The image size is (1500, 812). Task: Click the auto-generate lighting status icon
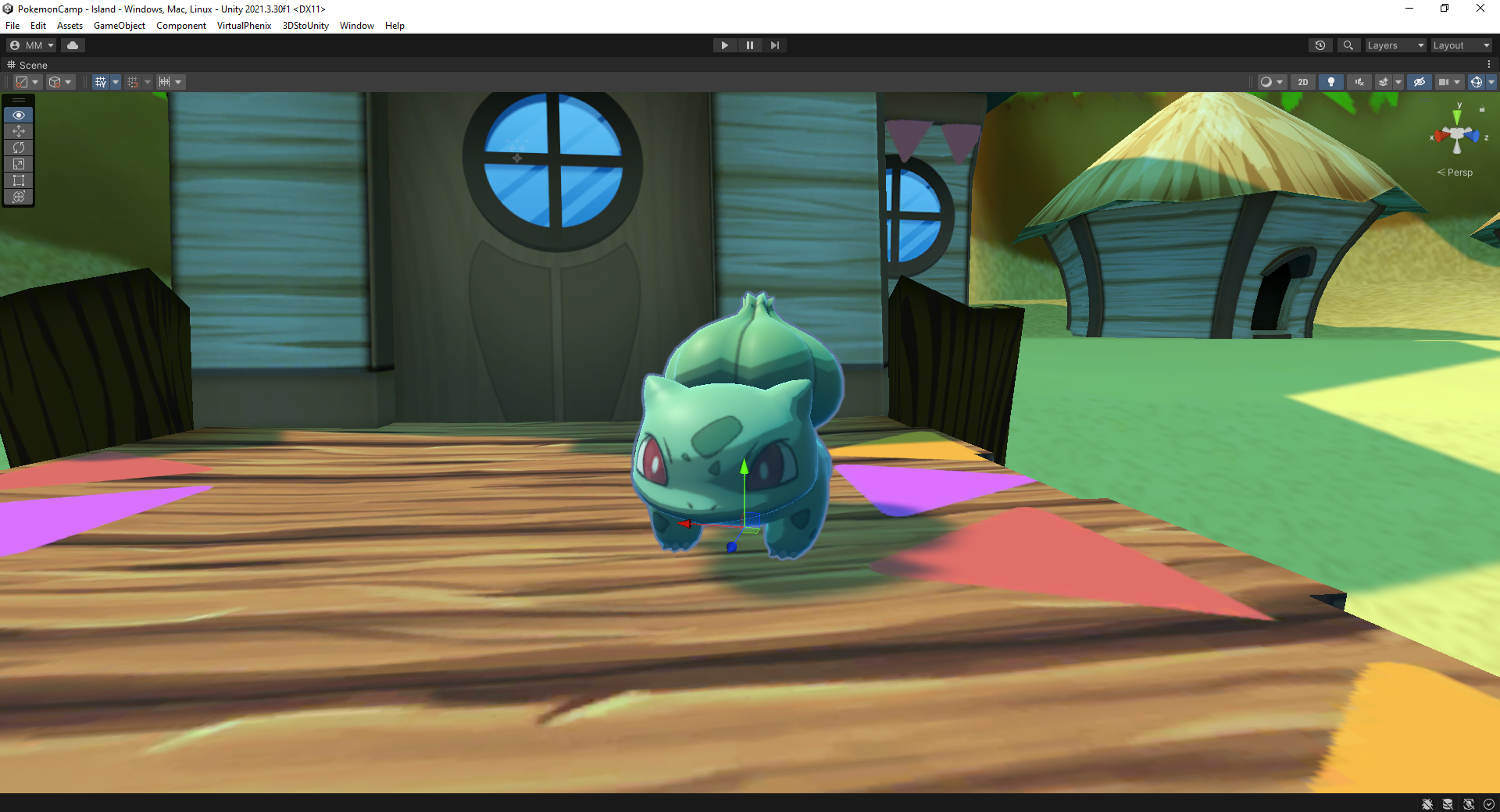[1469, 804]
